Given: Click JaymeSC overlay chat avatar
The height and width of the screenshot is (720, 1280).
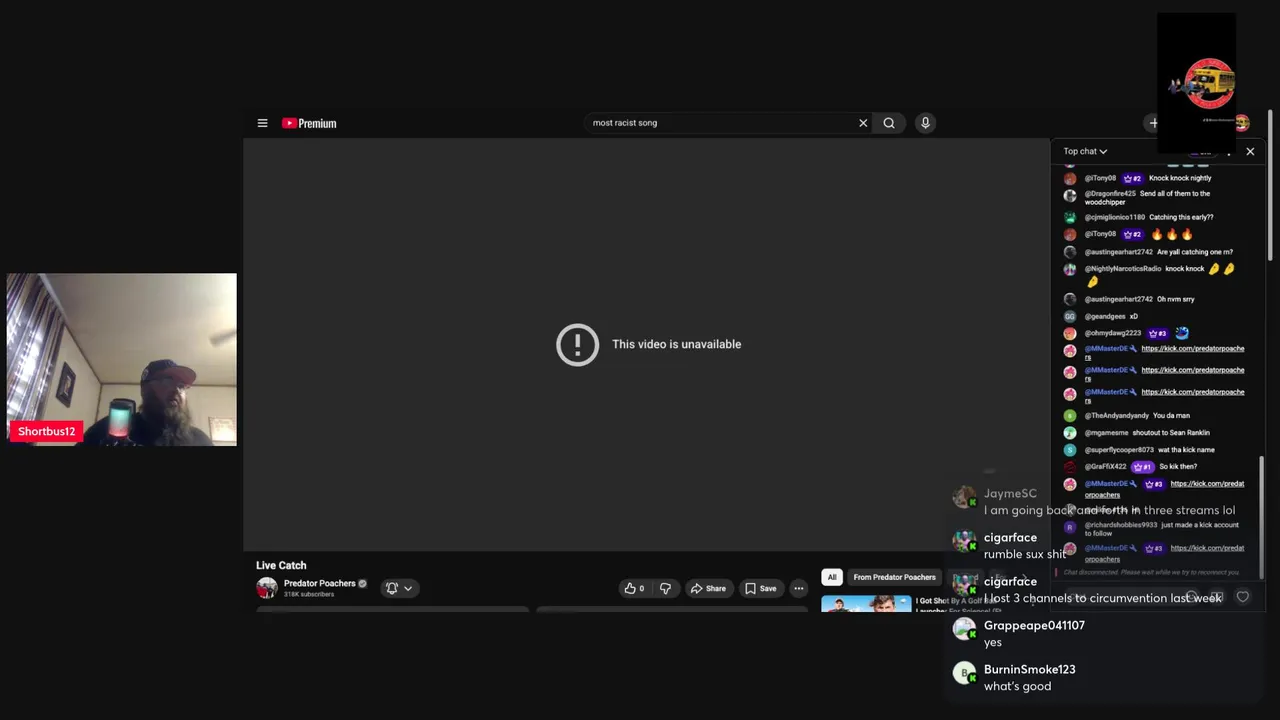Looking at the screenshot, I should click(965, 497).
